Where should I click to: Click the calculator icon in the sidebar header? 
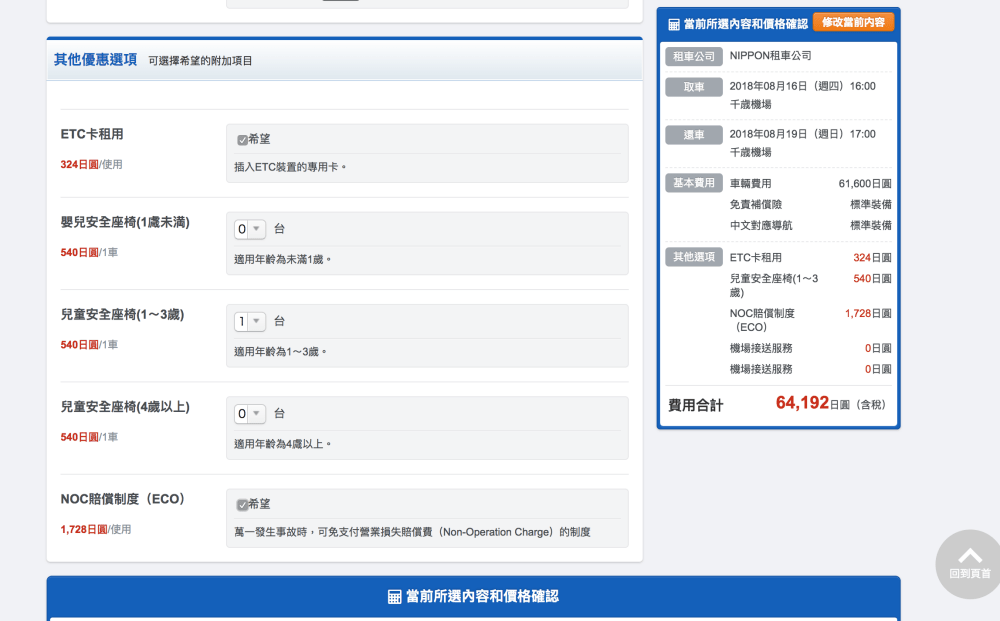click(674, 23)
